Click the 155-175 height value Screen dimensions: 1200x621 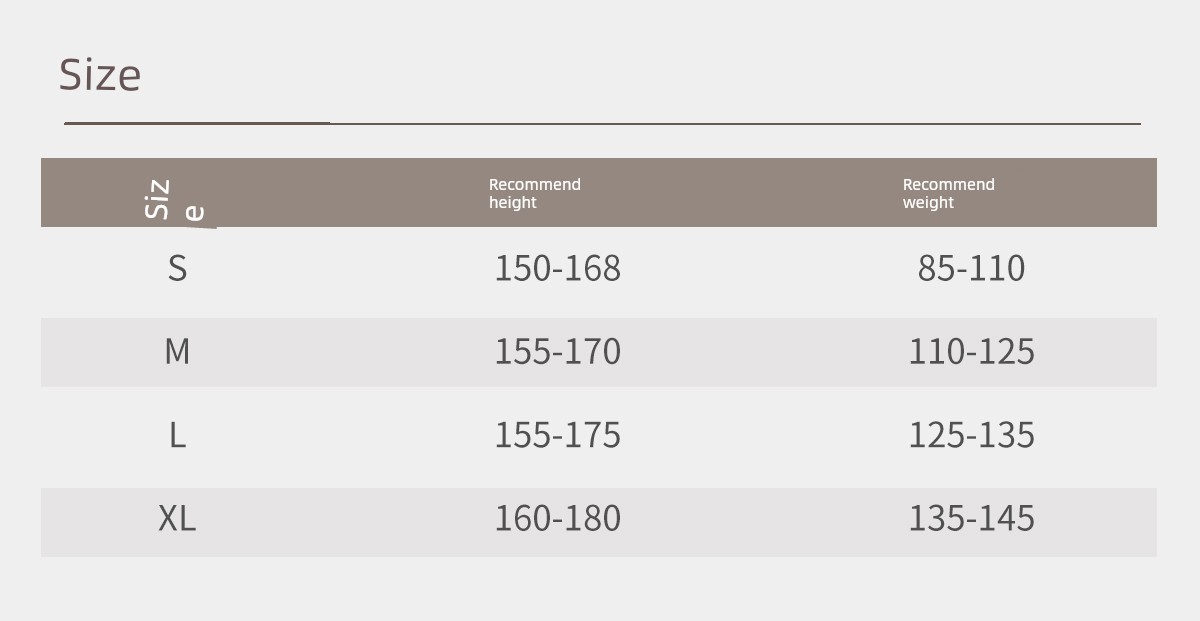tap(557, 435)
